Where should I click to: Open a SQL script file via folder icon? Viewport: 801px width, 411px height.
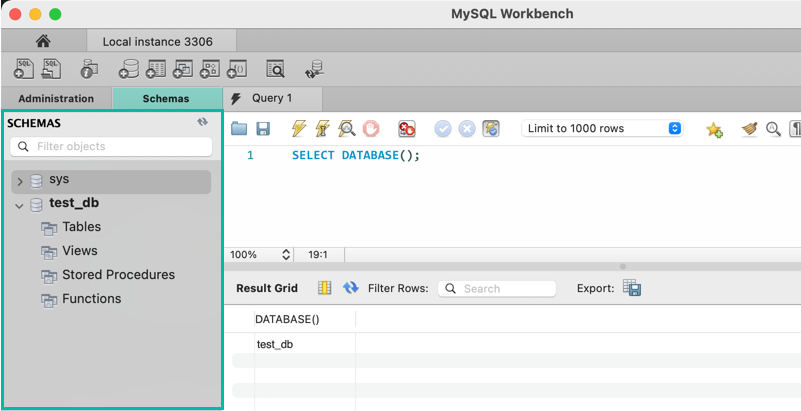coord(239,129)
